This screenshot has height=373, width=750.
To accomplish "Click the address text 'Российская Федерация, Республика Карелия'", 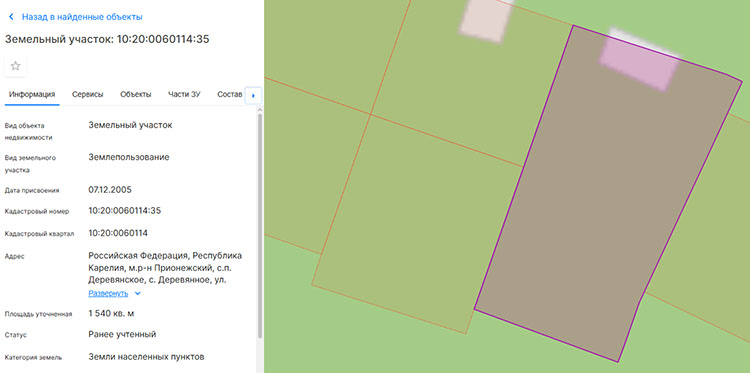I will 165,261.
